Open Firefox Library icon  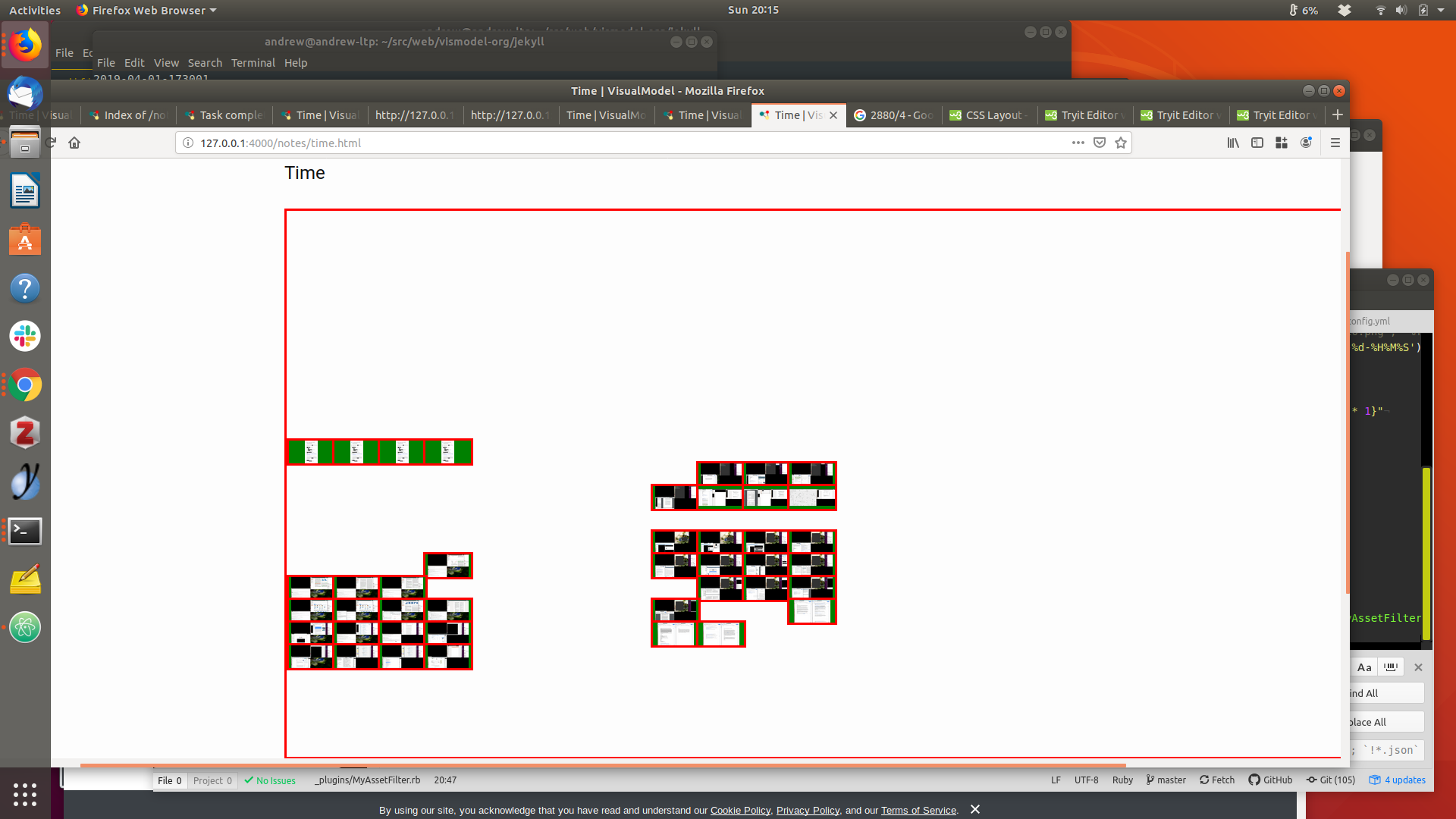coord(1233,143)
